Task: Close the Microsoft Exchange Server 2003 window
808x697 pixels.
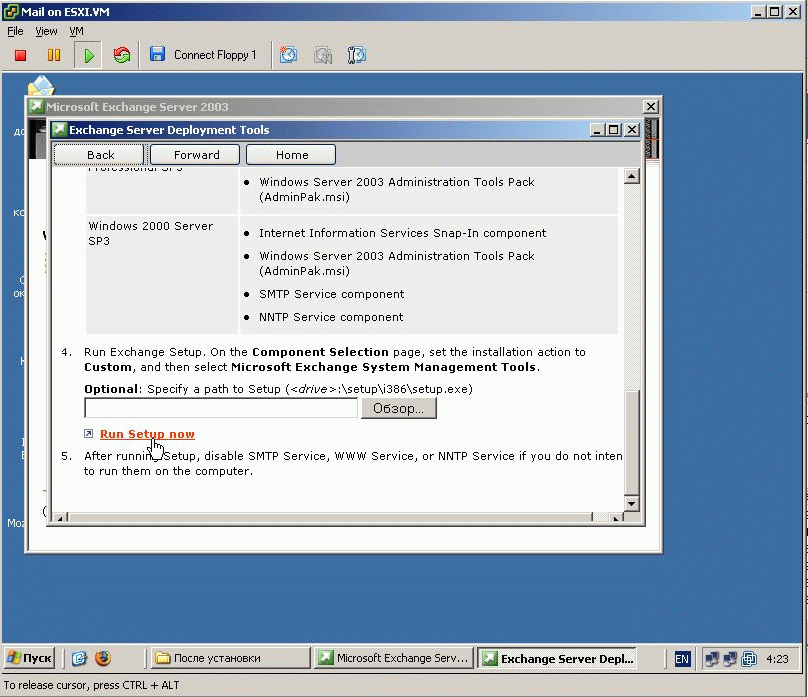Action: [x=650, y=107]
